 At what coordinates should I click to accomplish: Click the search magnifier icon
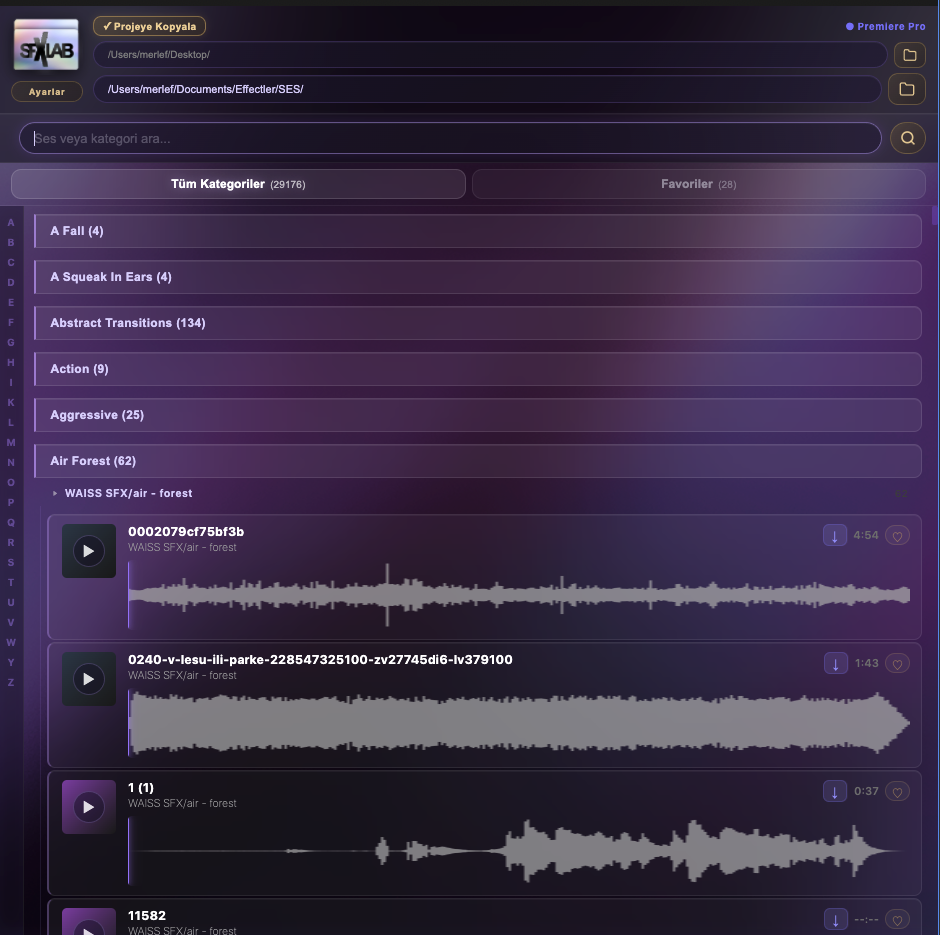908,138
